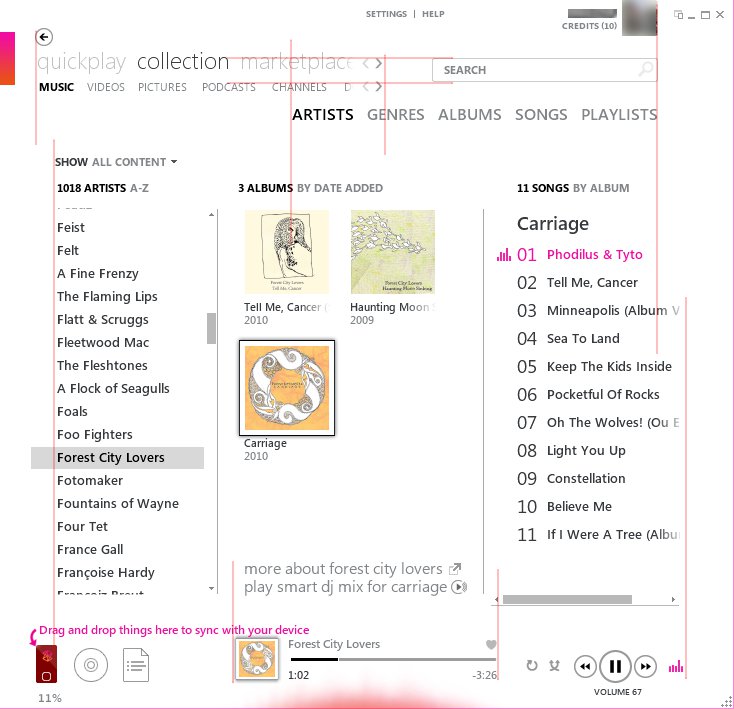This screenshot has height=709, width=734.
Task: Click the now playing album art thumbnail
Action: click(x=256, y=659)
